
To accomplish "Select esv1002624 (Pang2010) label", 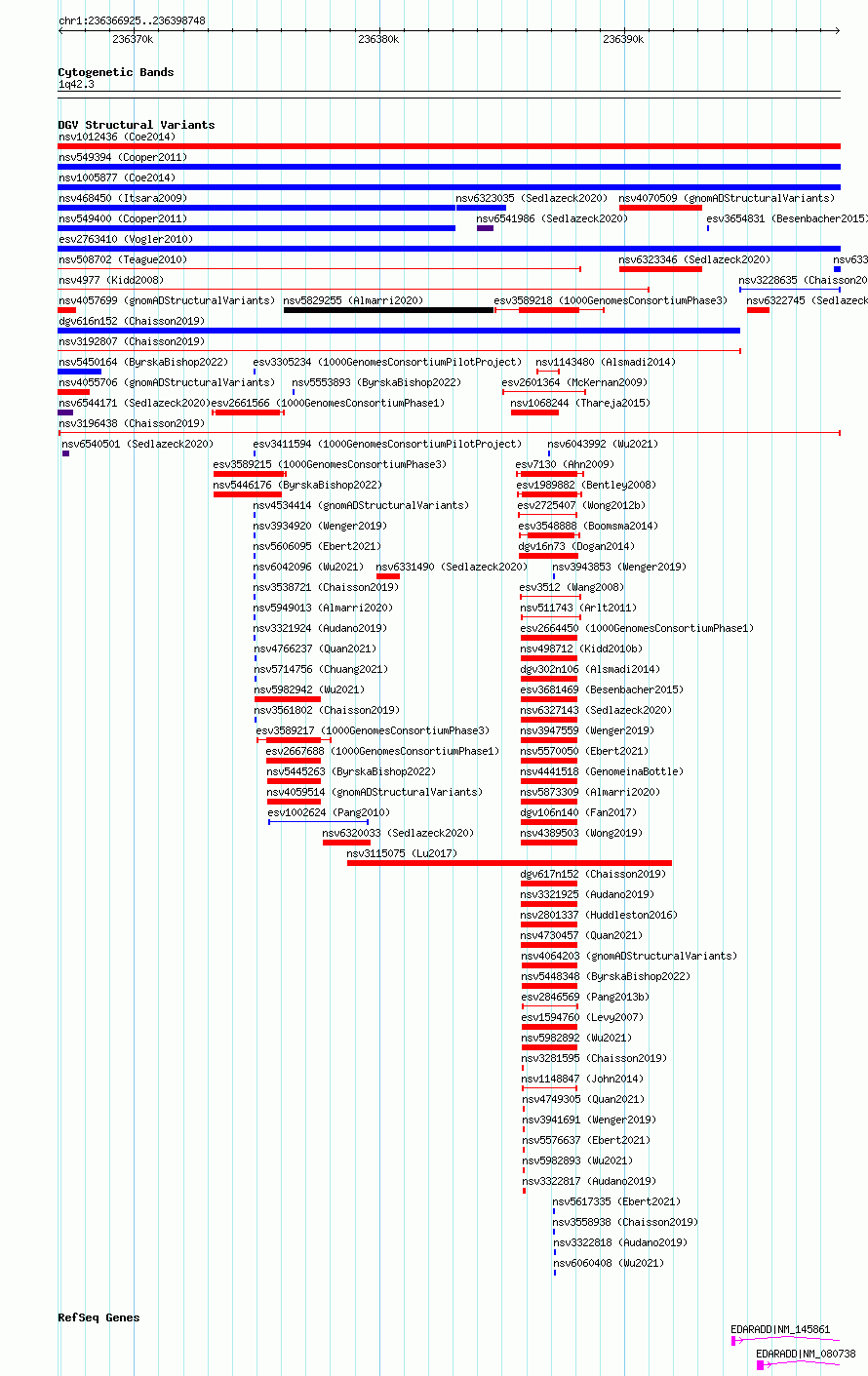I will (329, 812).
